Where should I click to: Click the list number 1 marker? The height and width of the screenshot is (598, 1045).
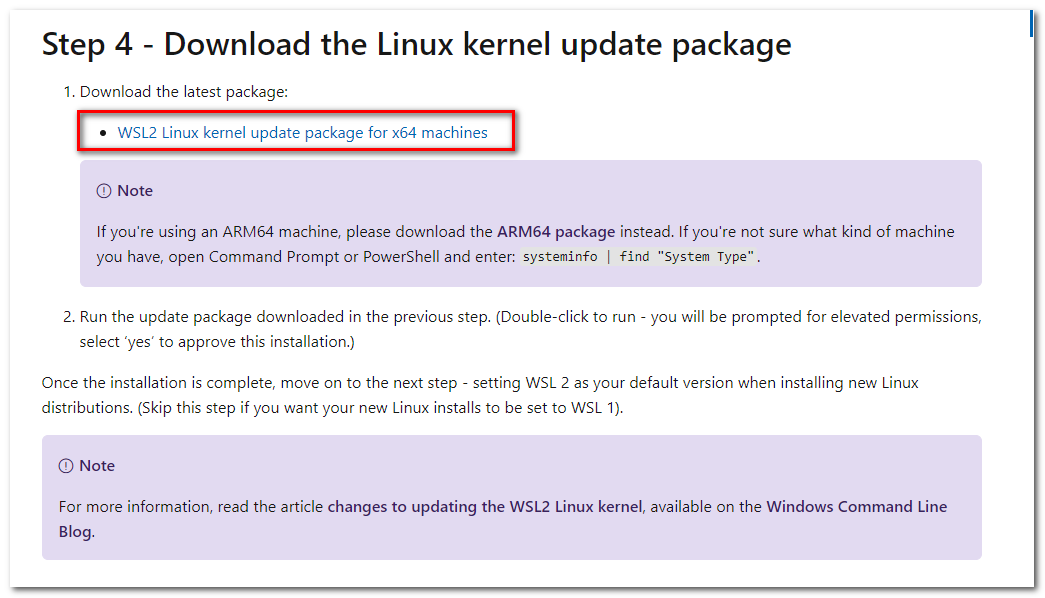point(69,92)
